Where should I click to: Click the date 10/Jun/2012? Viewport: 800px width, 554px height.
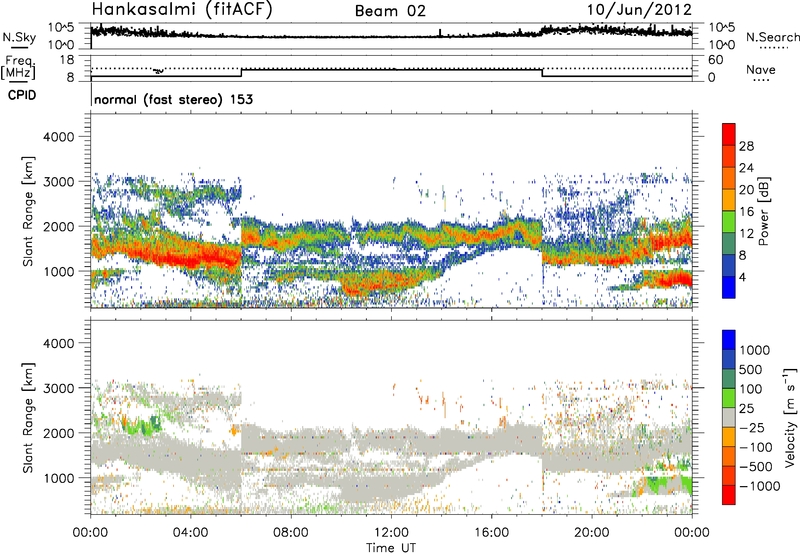tap(639, 10)
